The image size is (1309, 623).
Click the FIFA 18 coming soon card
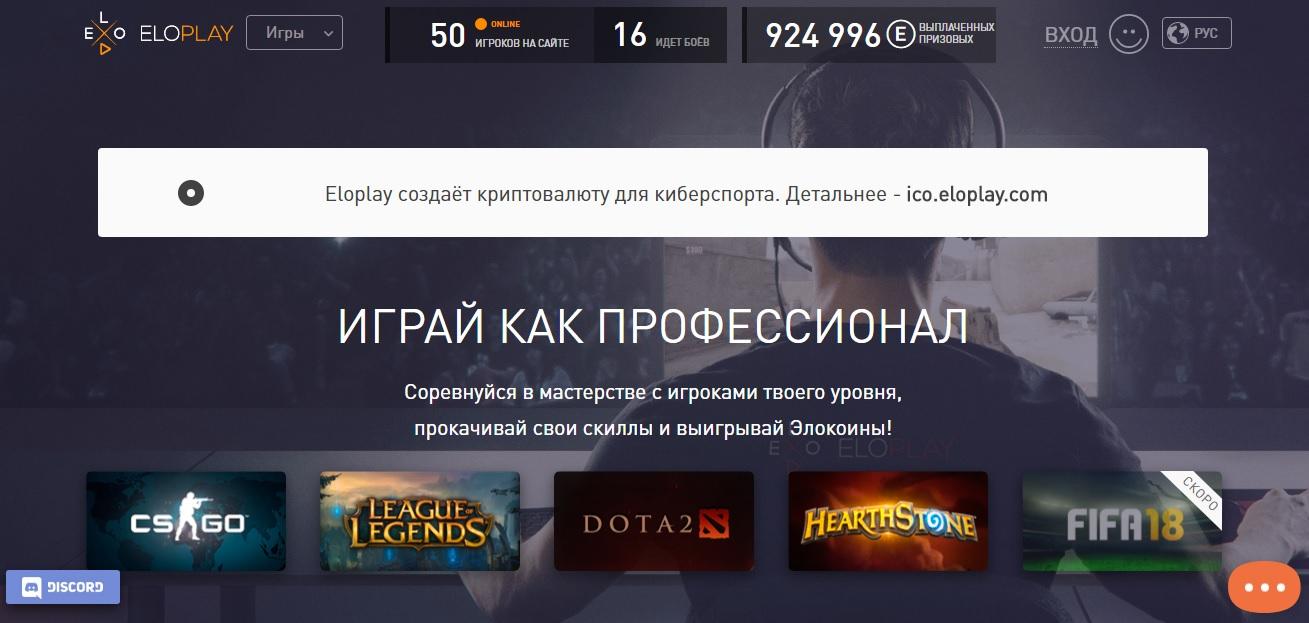pyautogui.click(x=1122, y=521)
